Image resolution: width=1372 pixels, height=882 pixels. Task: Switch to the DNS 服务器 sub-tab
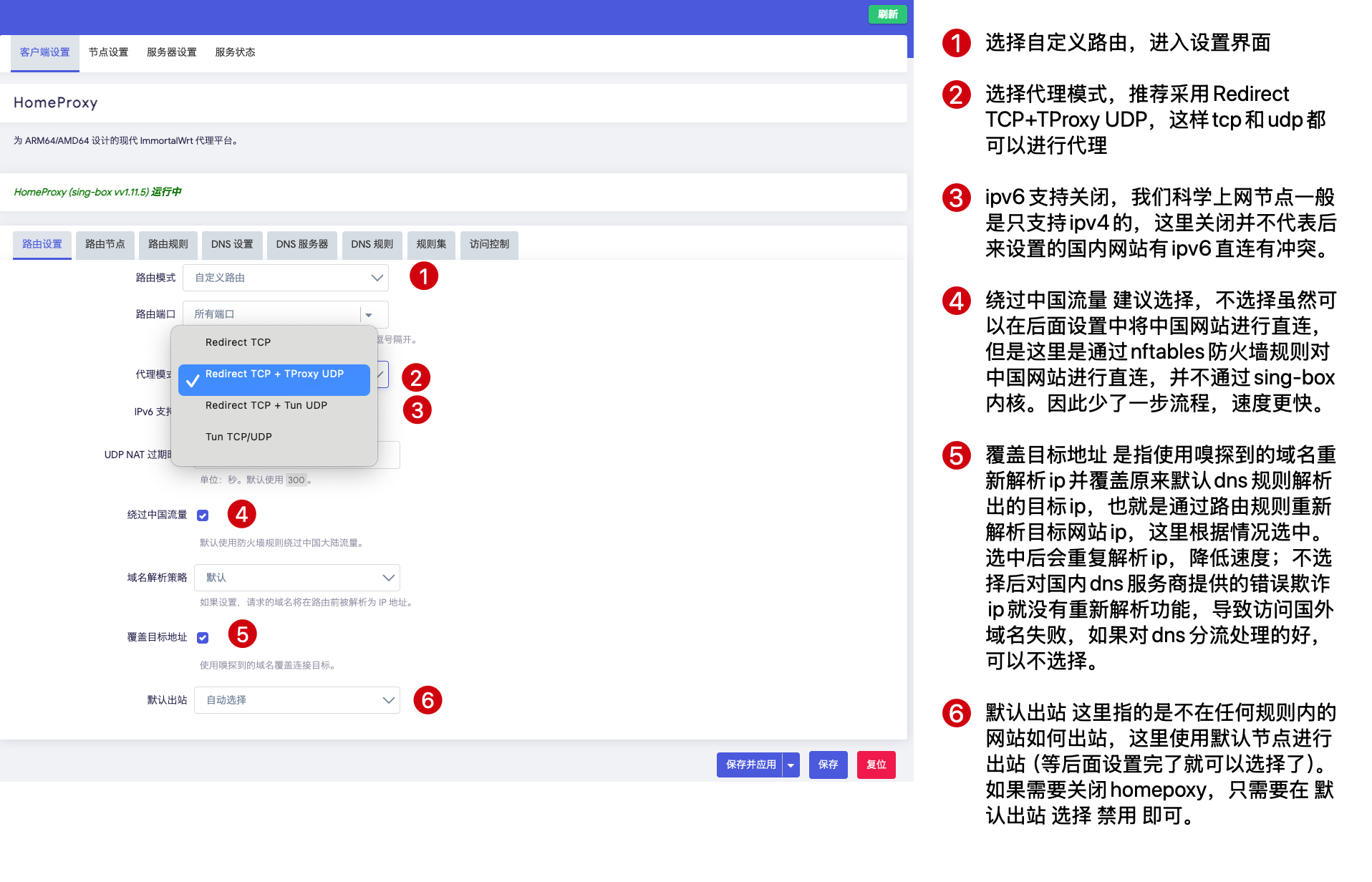pyautogui.click(x=302, y=244)
